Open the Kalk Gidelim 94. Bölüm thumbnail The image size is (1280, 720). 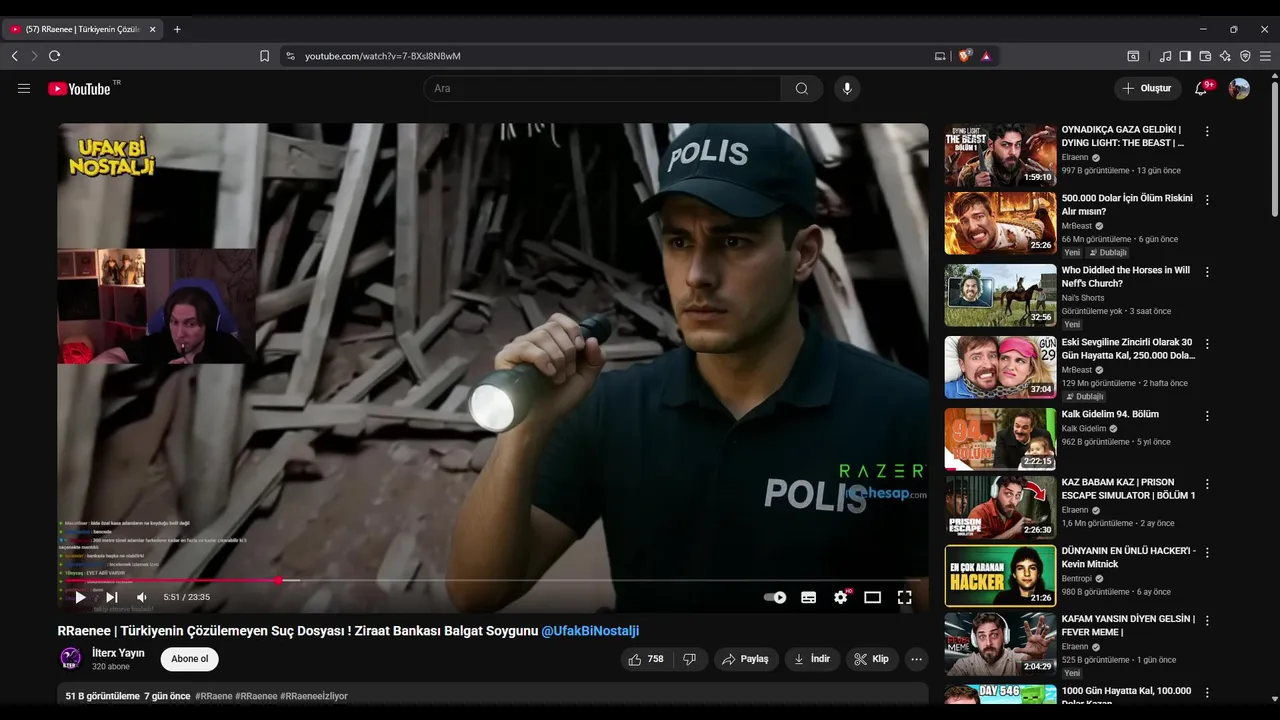point(1000,439)
